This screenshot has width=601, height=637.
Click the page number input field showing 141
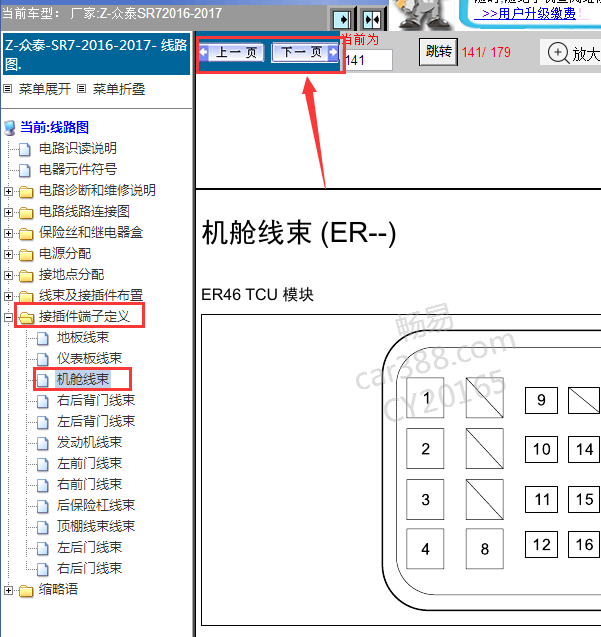(368, 60)
